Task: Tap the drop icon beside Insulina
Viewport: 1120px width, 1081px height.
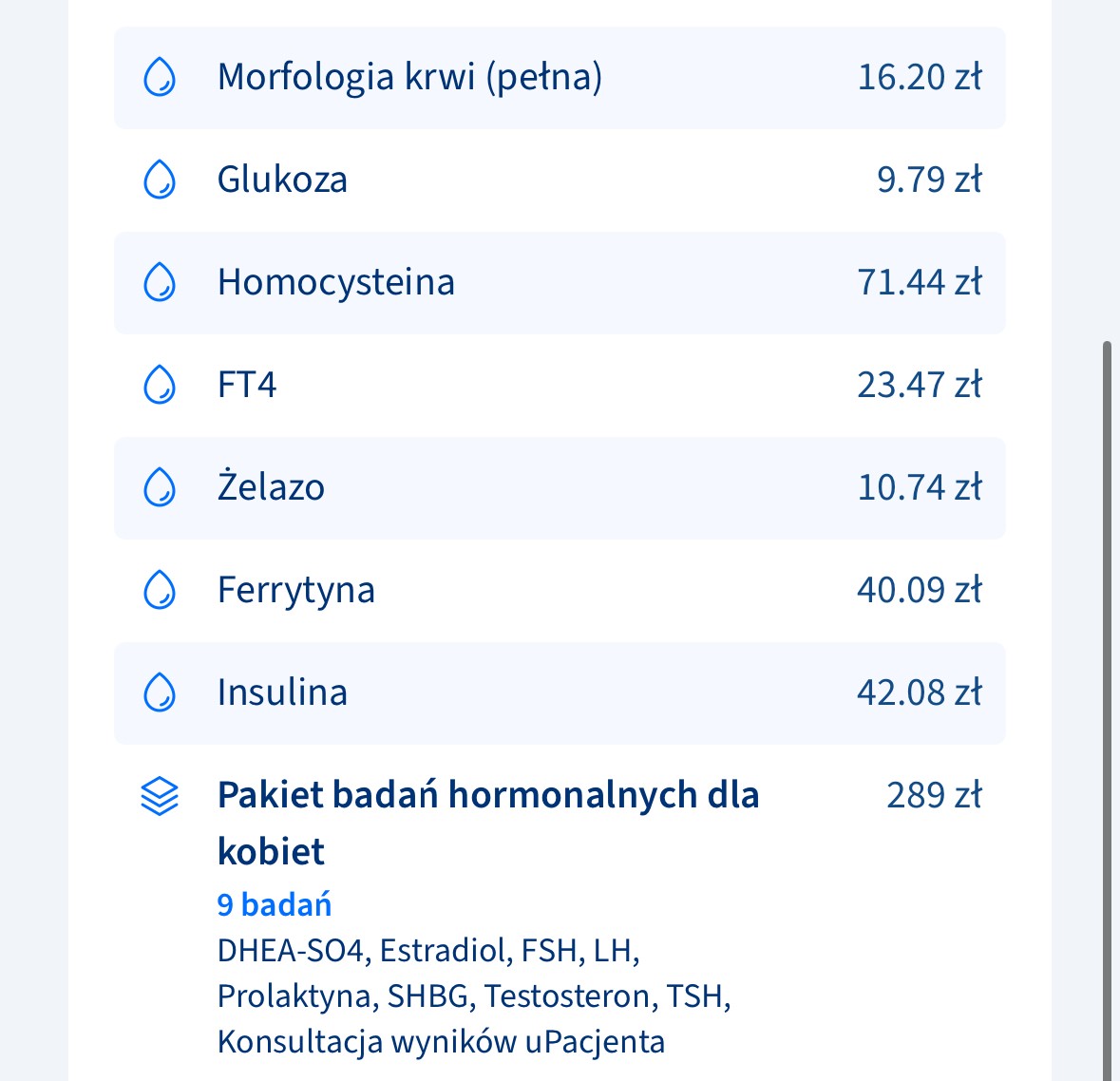Action: 160,692
